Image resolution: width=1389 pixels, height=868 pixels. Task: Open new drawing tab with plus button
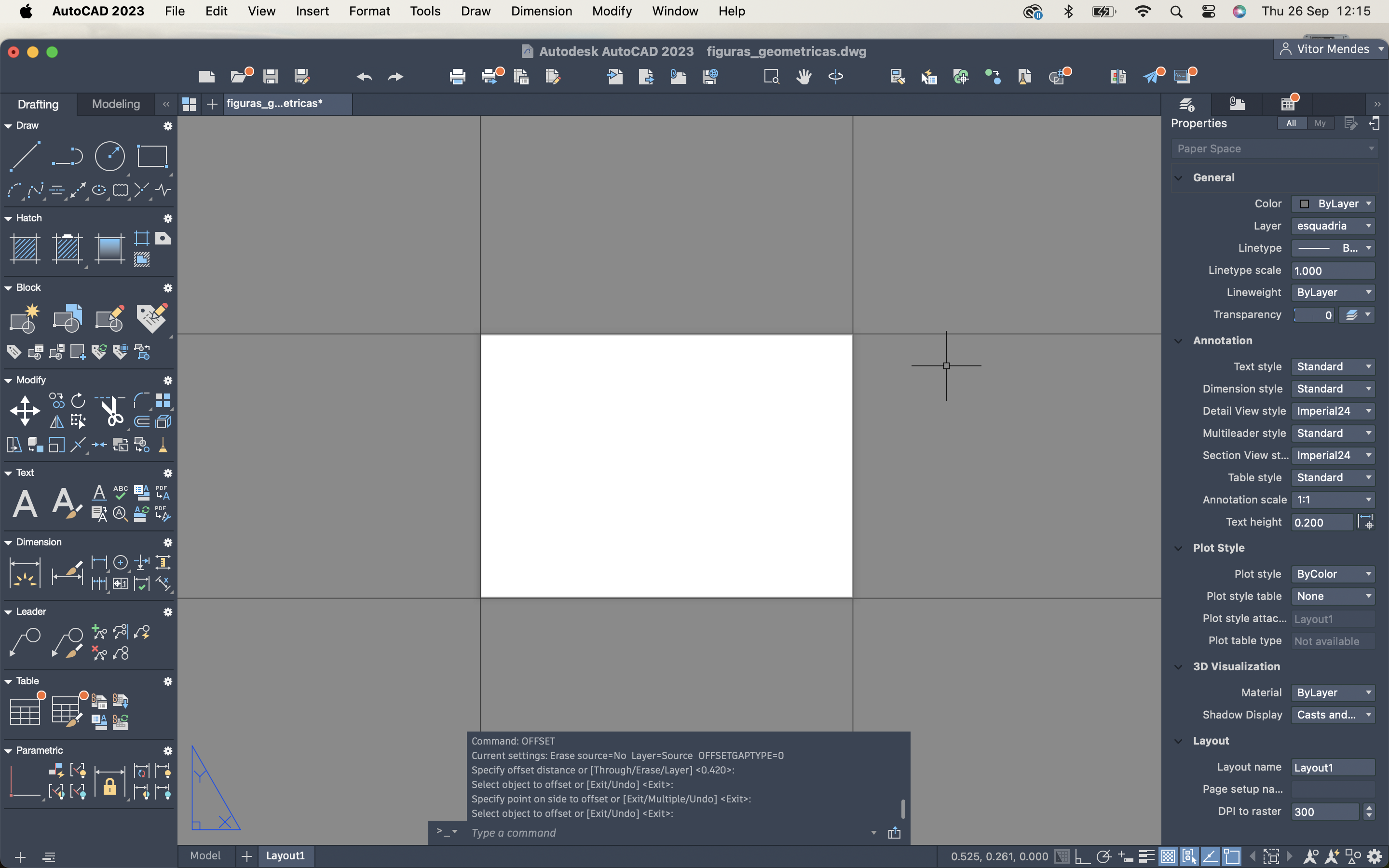pos(212,104)
